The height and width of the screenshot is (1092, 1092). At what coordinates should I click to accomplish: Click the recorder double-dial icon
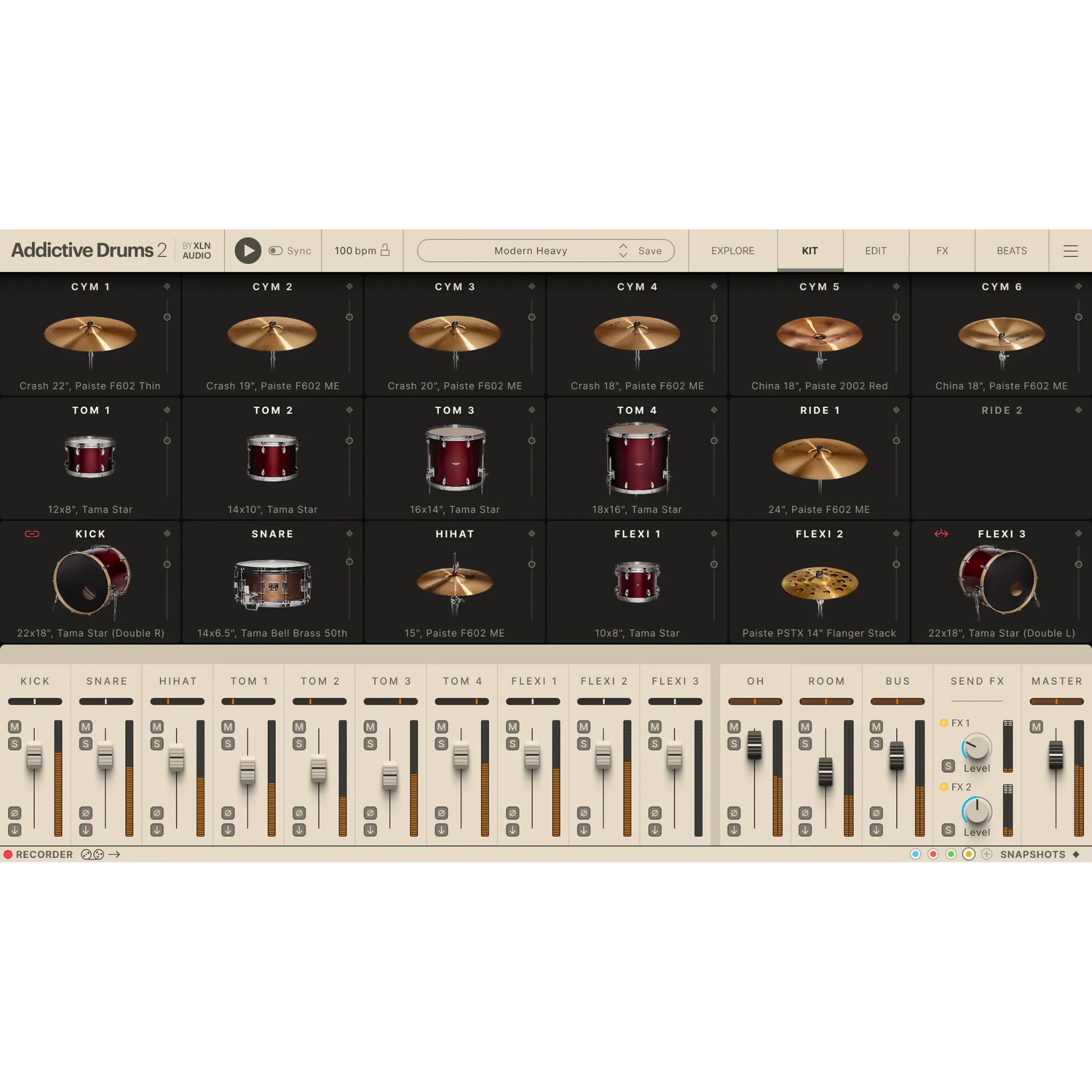click(x=92, y=854)
